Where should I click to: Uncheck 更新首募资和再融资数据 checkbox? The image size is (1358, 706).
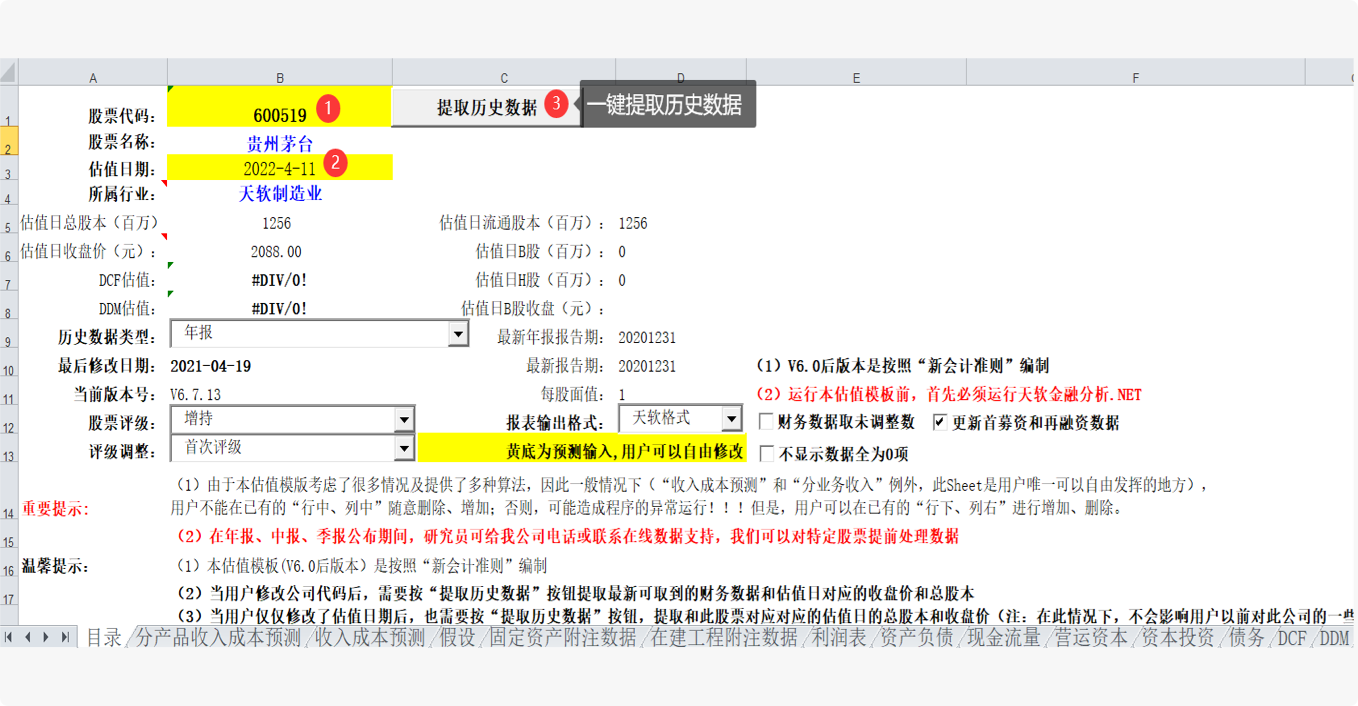940,422
